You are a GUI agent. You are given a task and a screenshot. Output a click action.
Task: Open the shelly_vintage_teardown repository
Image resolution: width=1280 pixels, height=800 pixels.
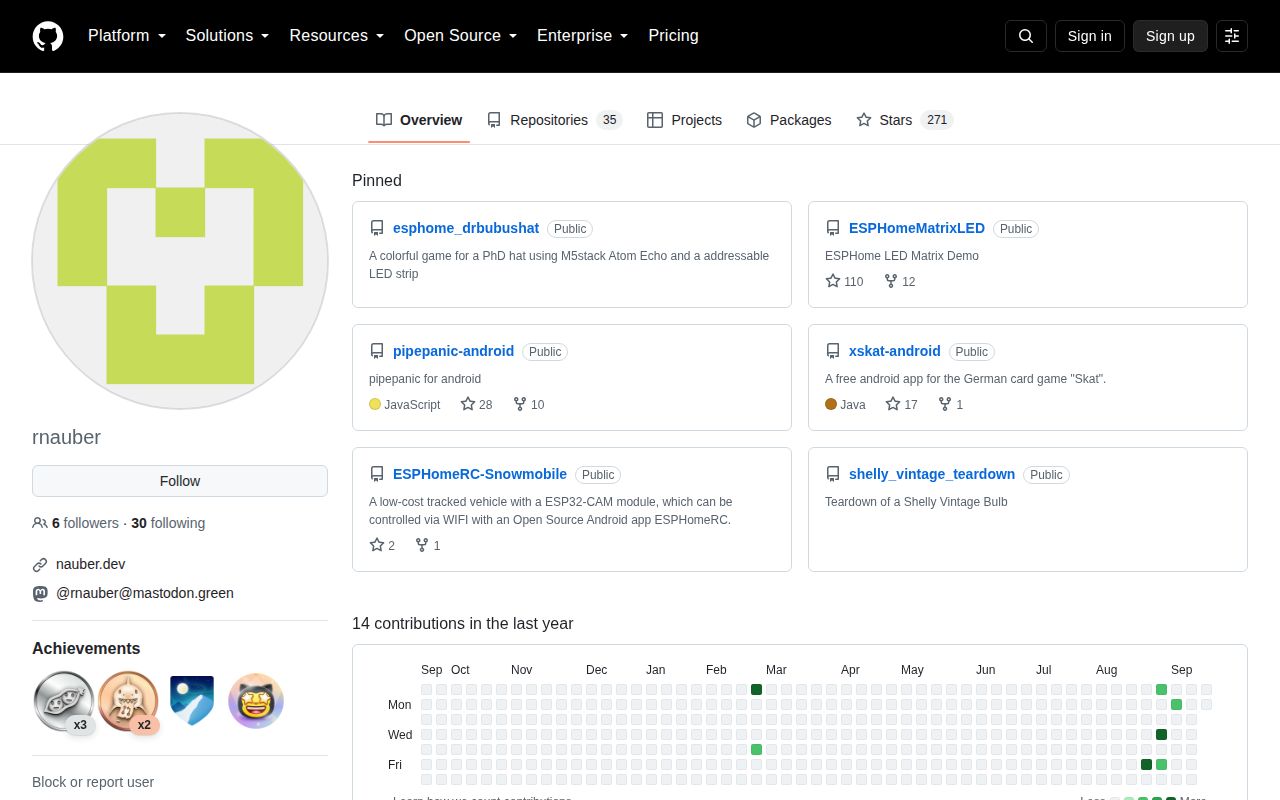(932, 474)
